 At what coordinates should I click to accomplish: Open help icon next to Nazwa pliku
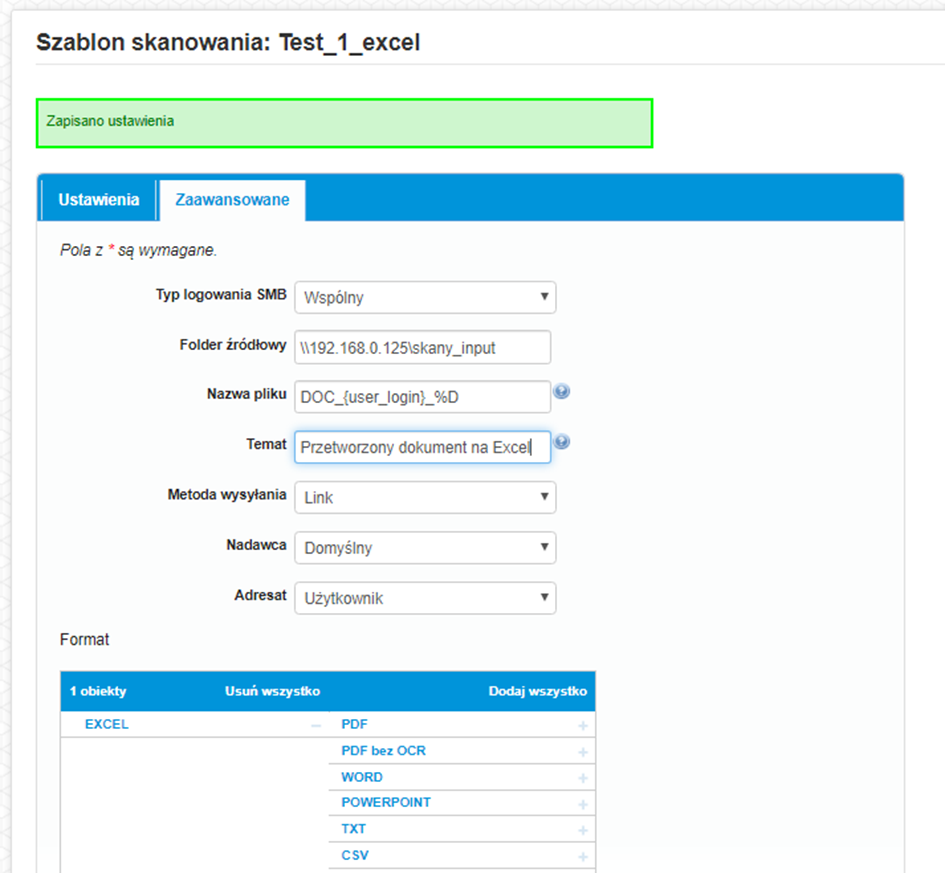561,392
